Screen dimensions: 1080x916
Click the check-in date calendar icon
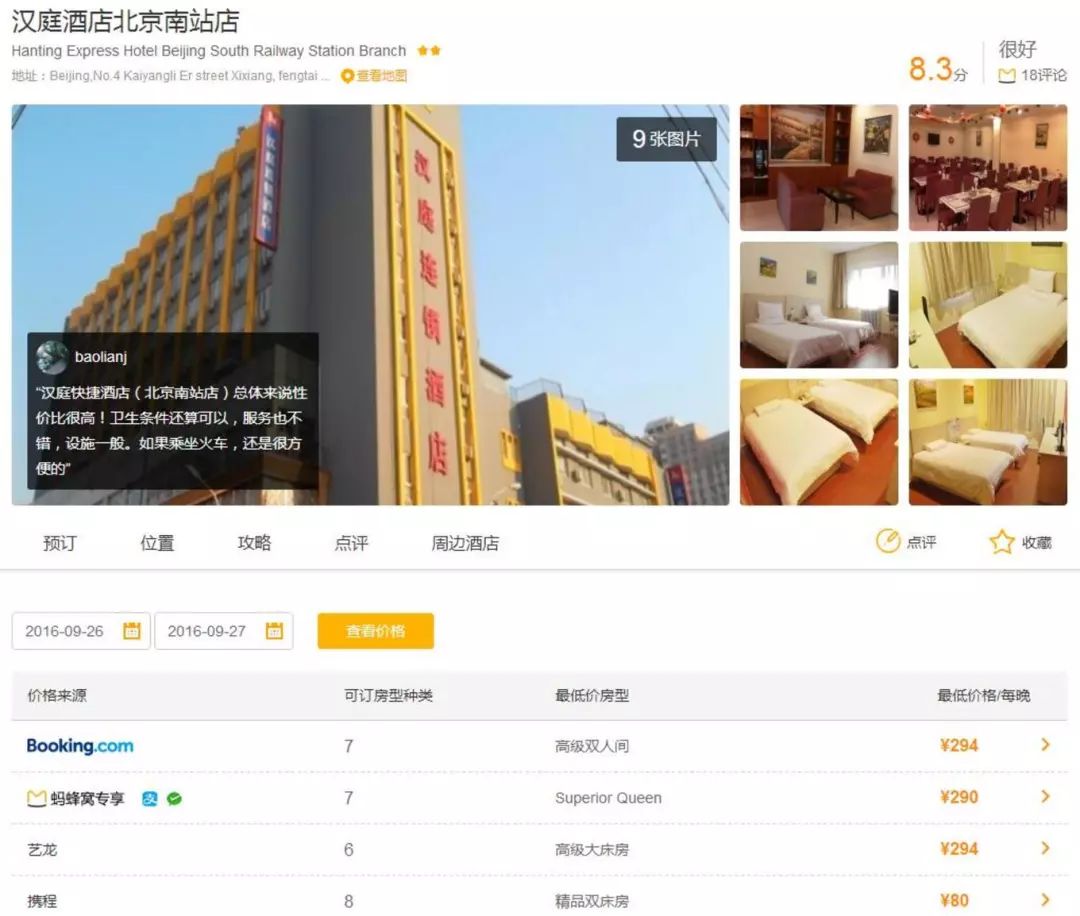tap(132, 630)
